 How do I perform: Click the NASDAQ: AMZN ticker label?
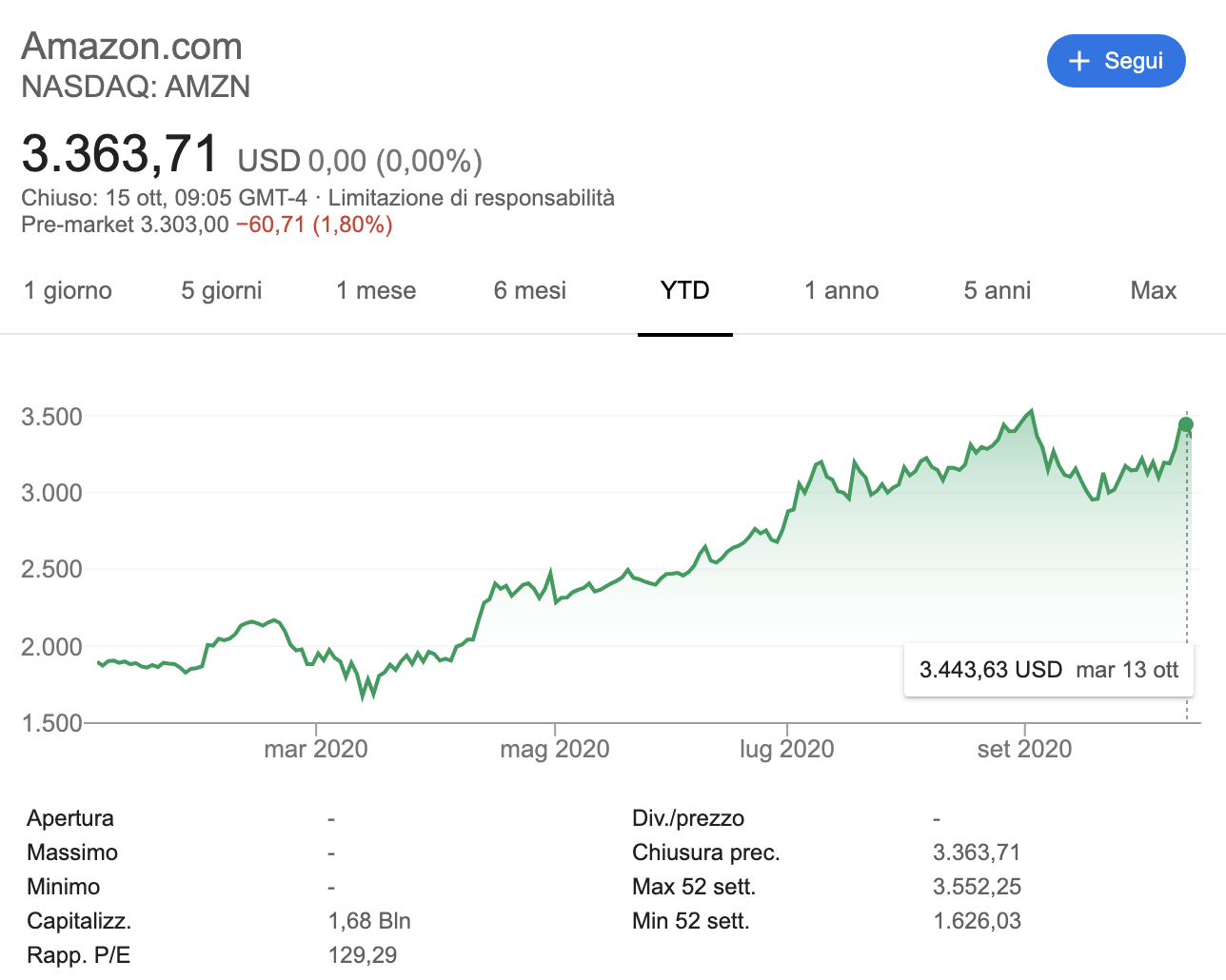pos(136,87)
